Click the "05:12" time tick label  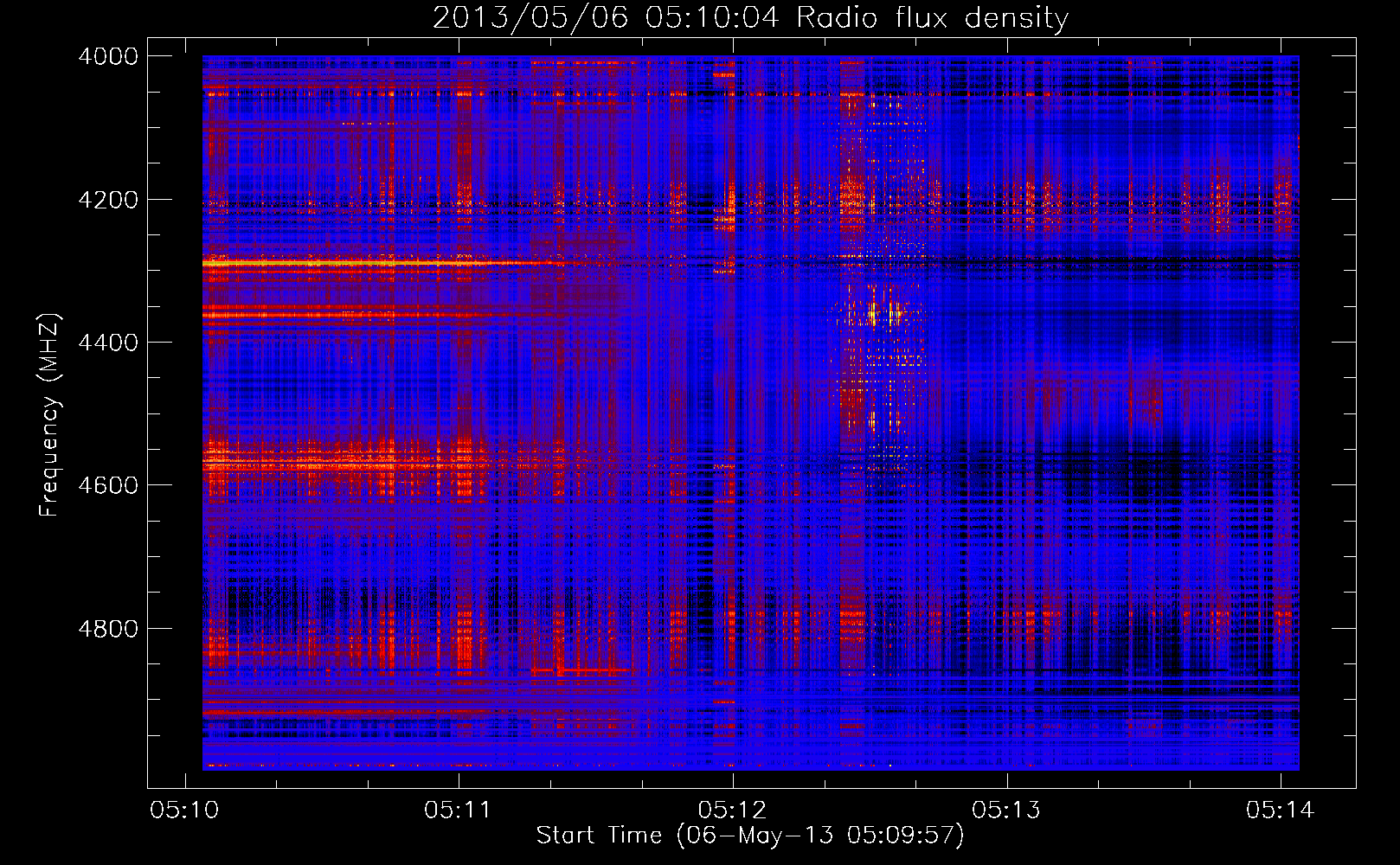coord(732,811)
